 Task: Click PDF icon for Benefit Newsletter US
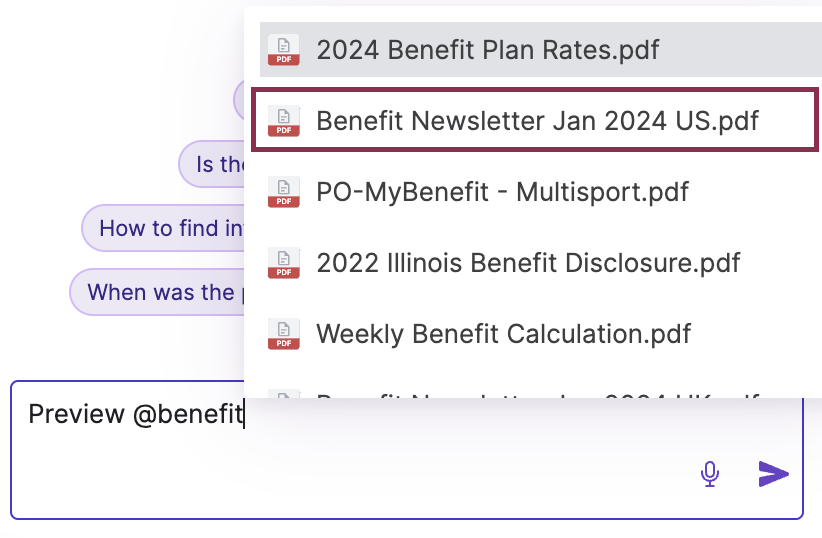[284, 121]
